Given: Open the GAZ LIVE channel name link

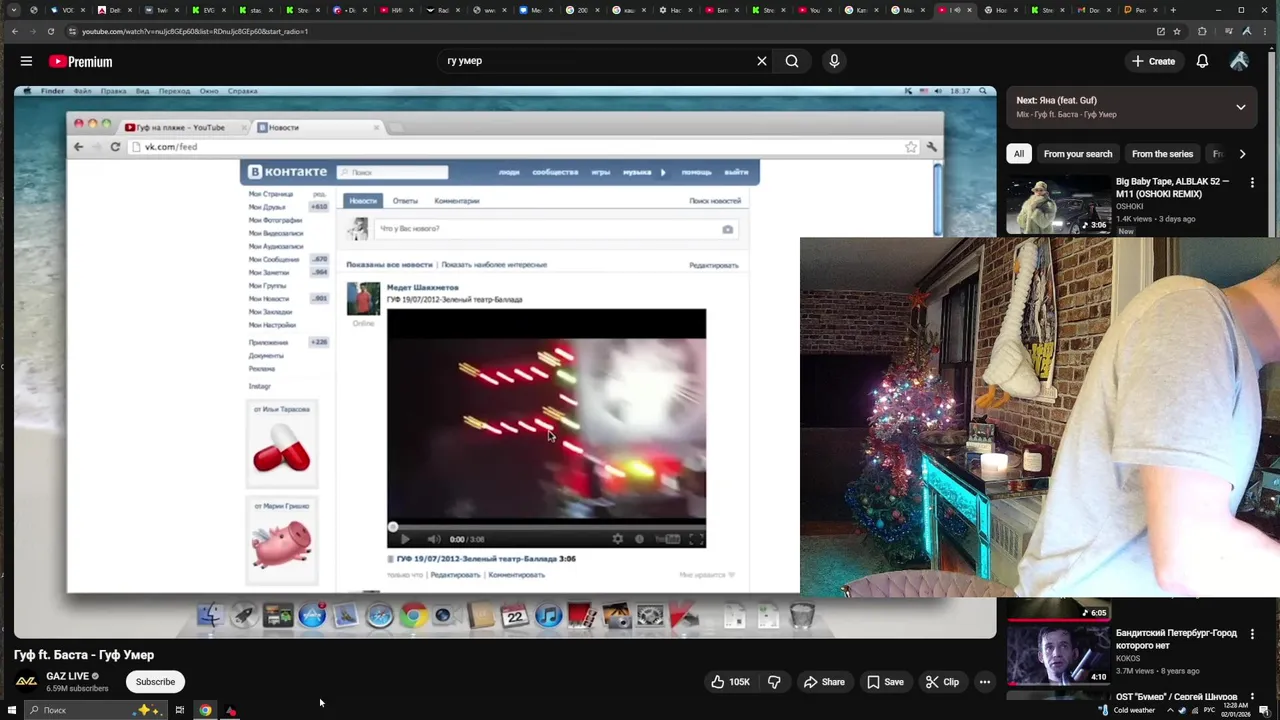Looking at the screenshot, I should (x=67, y=676).
